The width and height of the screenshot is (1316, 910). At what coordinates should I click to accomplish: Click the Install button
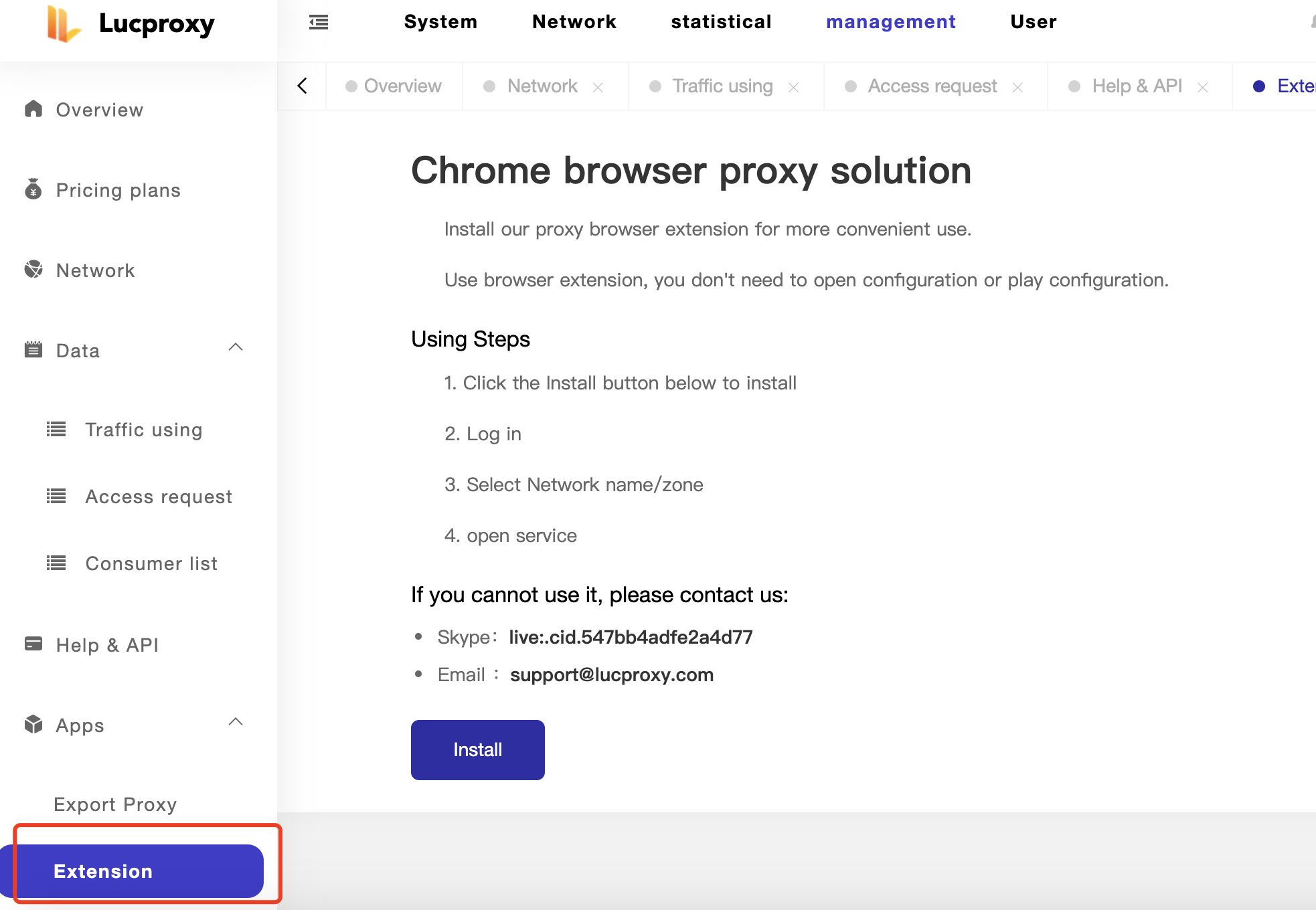pyautogui.click(x=478, y=749)
